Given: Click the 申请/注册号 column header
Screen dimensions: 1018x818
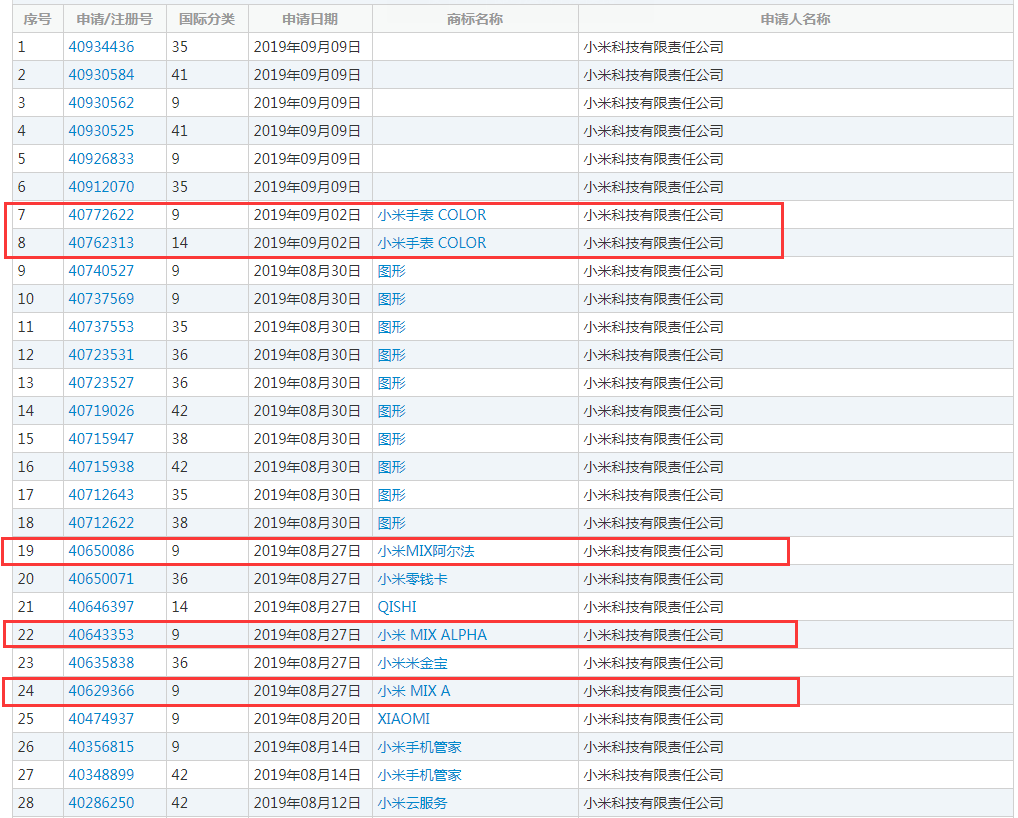Looking at the screenshot, I should 115,19.
